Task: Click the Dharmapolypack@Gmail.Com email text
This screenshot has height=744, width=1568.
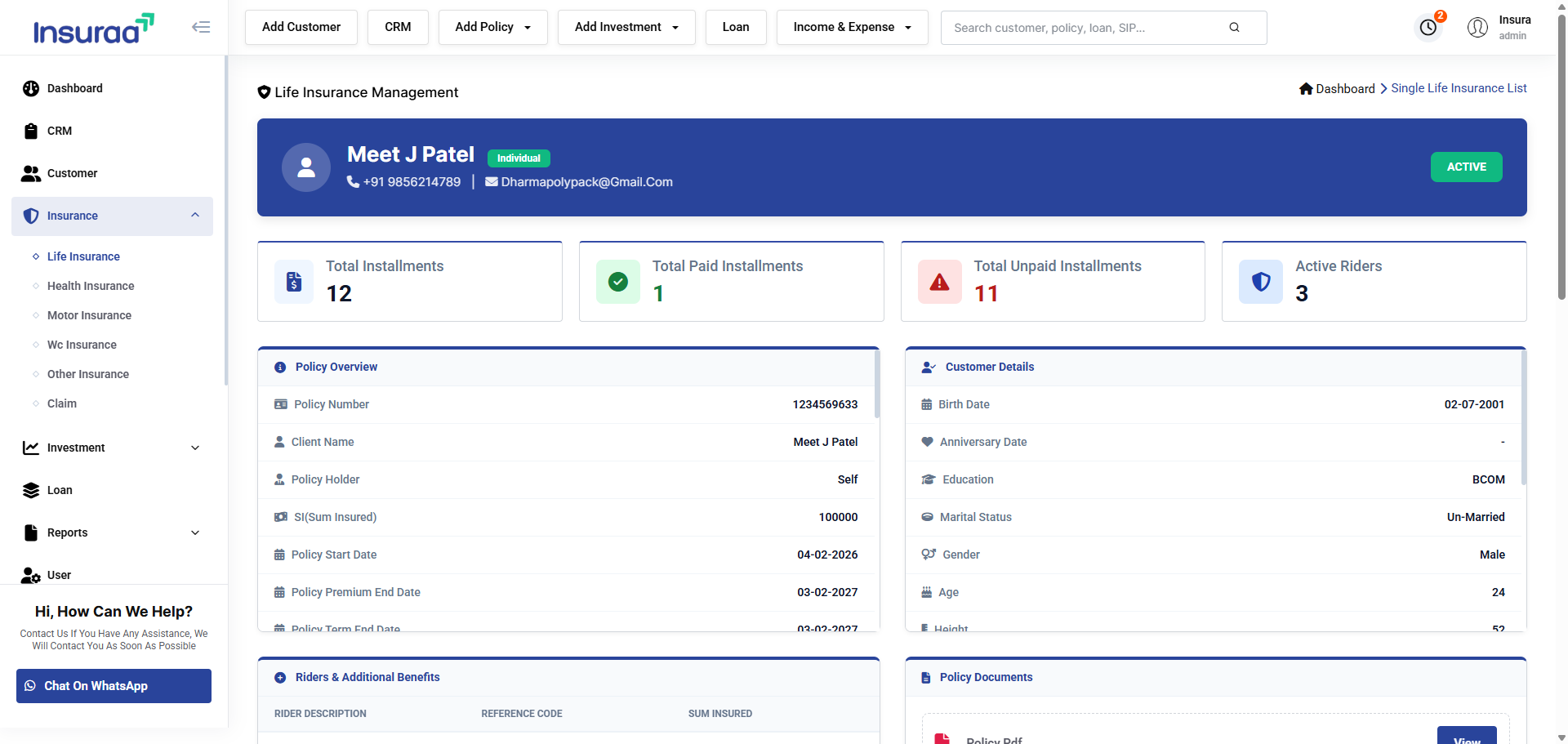Action: tap(586, 181)
